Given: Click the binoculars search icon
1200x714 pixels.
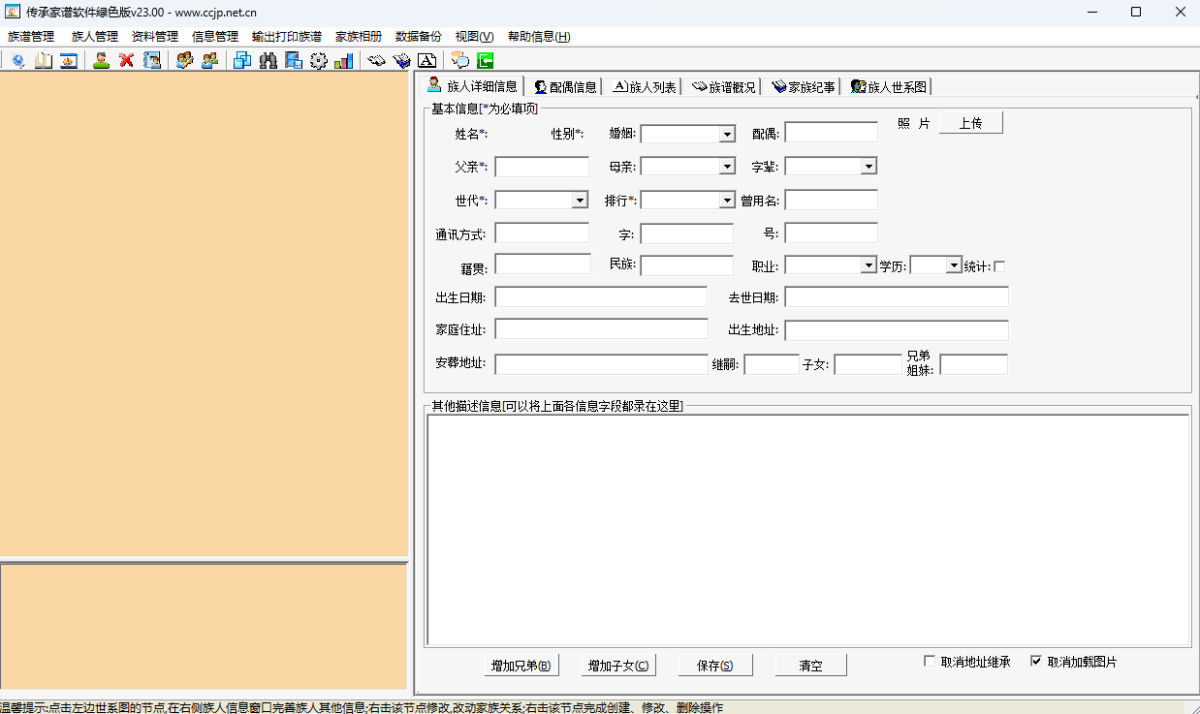Looking at the screenshot, I should (x=268, y=61).
